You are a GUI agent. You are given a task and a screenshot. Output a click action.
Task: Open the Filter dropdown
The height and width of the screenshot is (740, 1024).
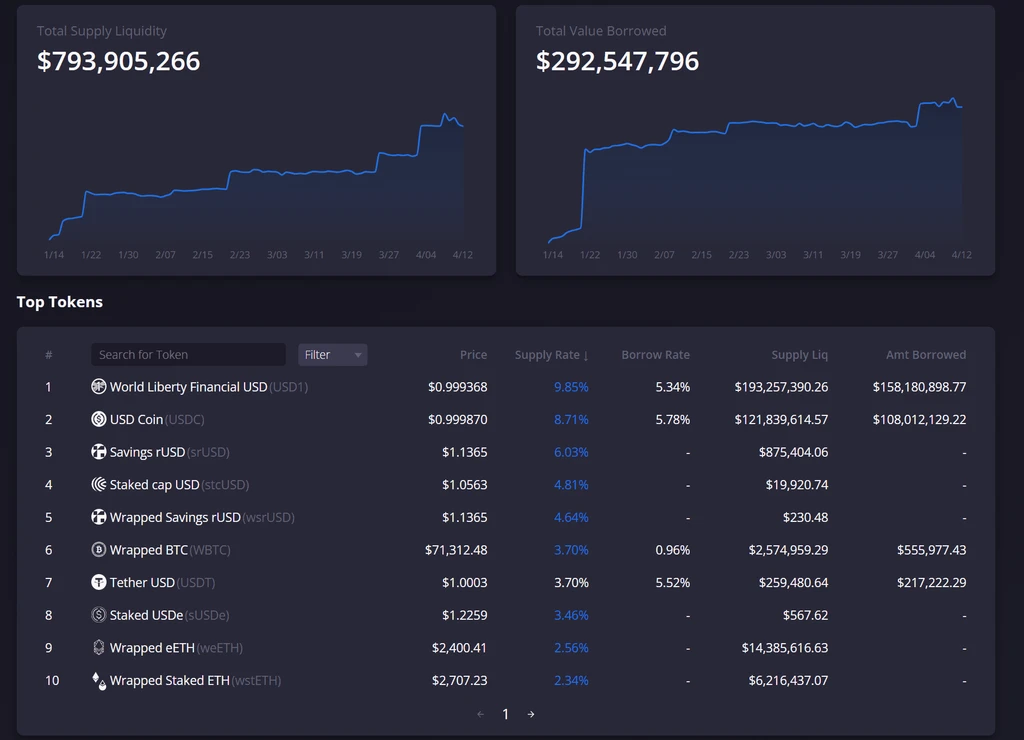click(x=332, y=355)
